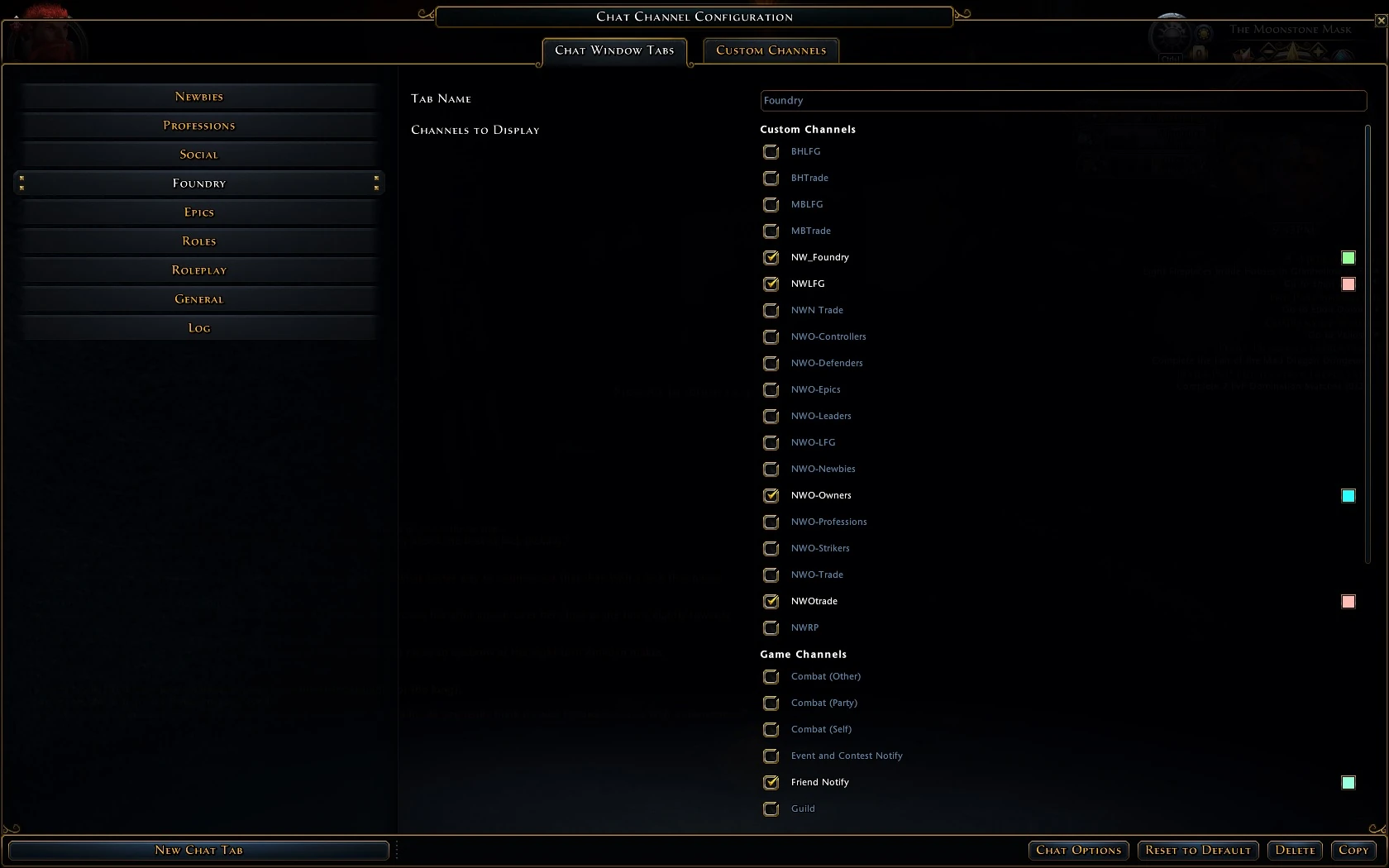Image resolution: width=1389 pixels, height=868 pixels.
Task: Select the Chat Window Tabs tab
Action: [x=614, y=50]
